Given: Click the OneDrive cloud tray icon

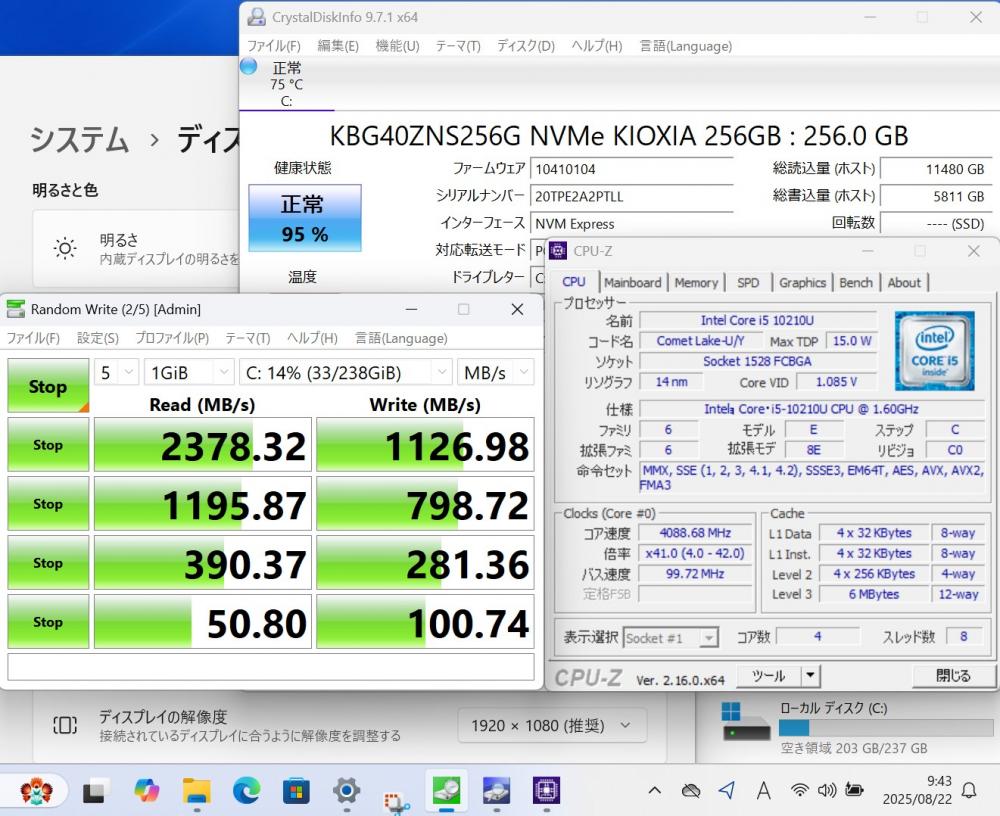Looking at the screenshot, I should click(691, 791).
